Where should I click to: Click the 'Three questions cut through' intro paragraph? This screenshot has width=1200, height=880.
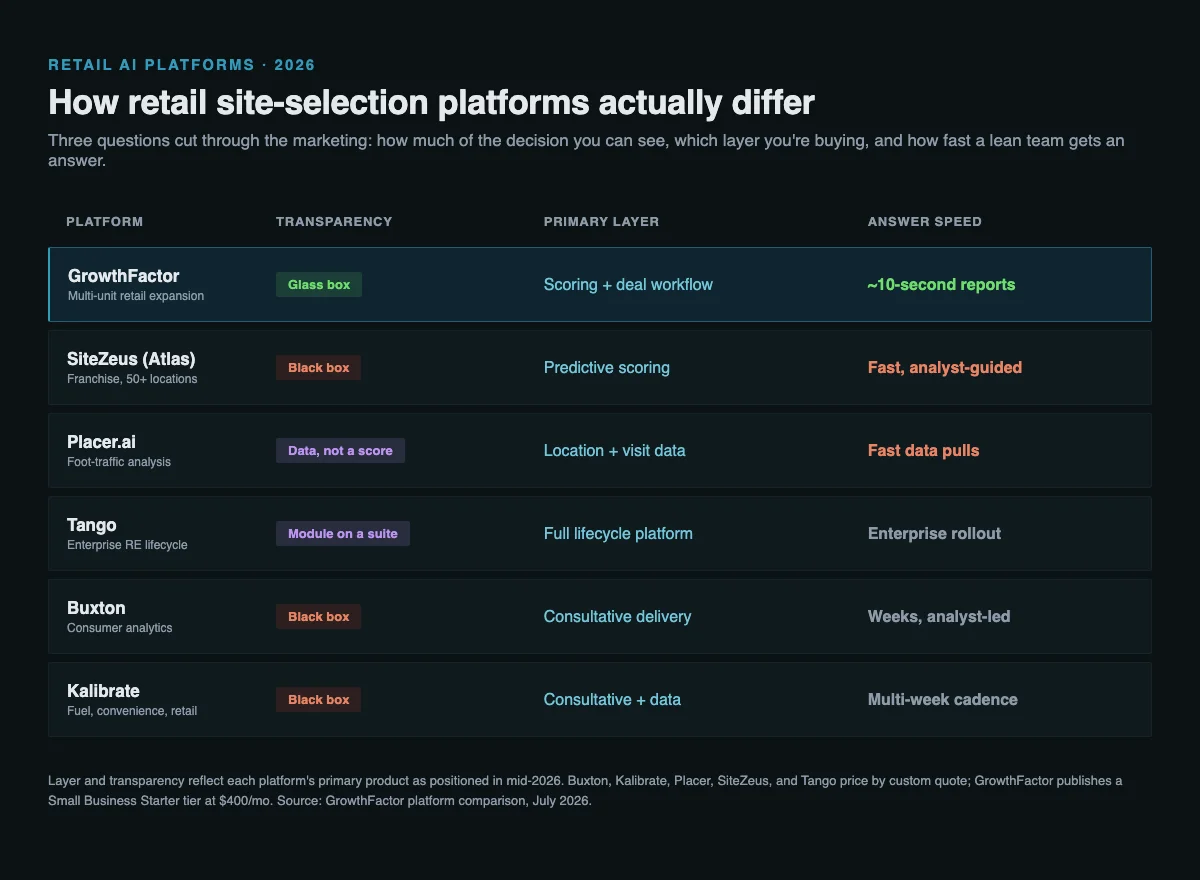coord(586,150)
